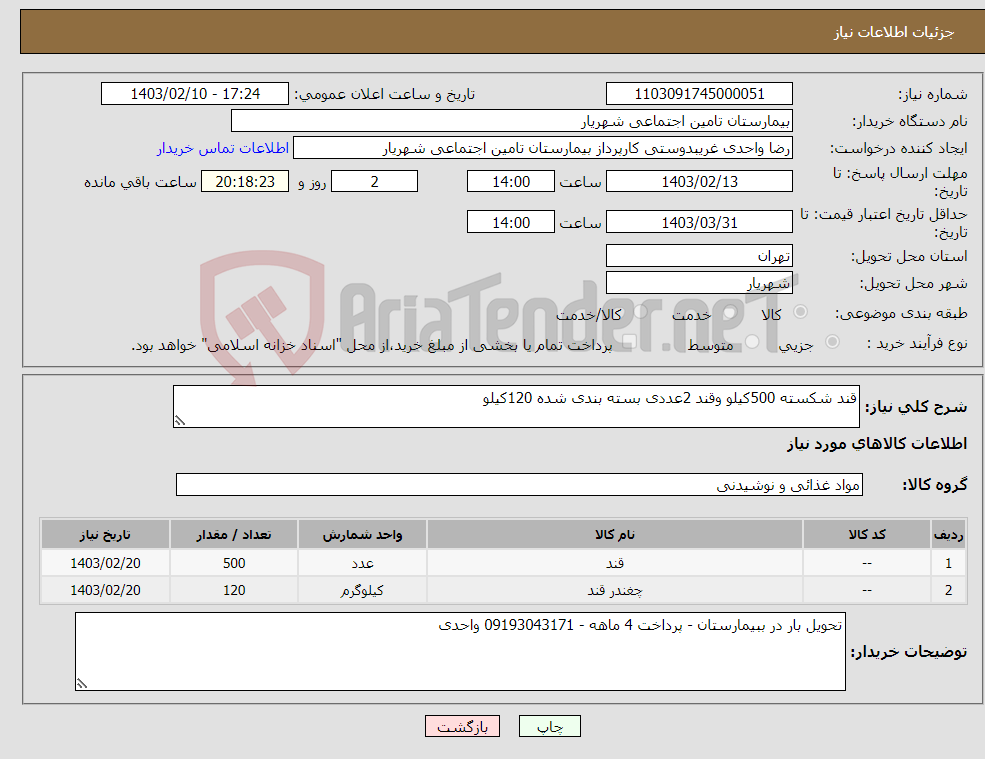Click the جزئیات اطلاعات نیاز page title
This screenshot has height=759, width=985.
pyautogui.click(x=894, y=32)
